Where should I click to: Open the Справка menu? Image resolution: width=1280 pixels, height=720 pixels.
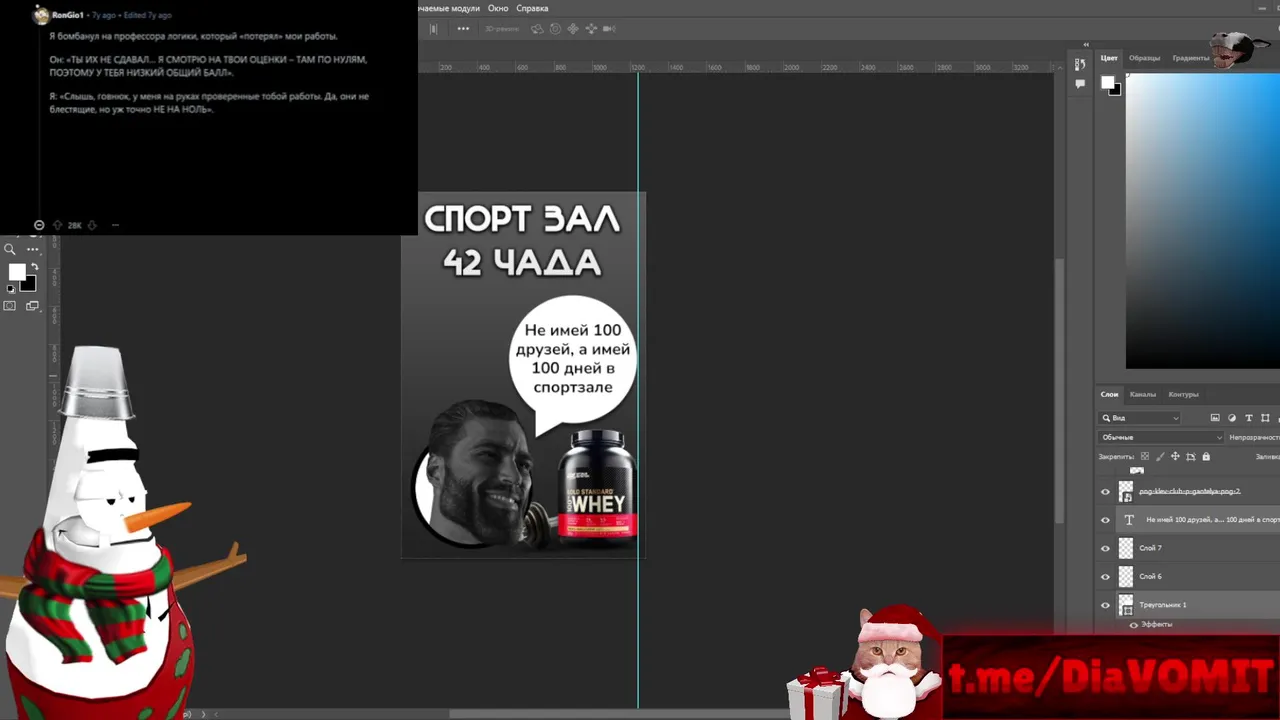click(532, 8)
